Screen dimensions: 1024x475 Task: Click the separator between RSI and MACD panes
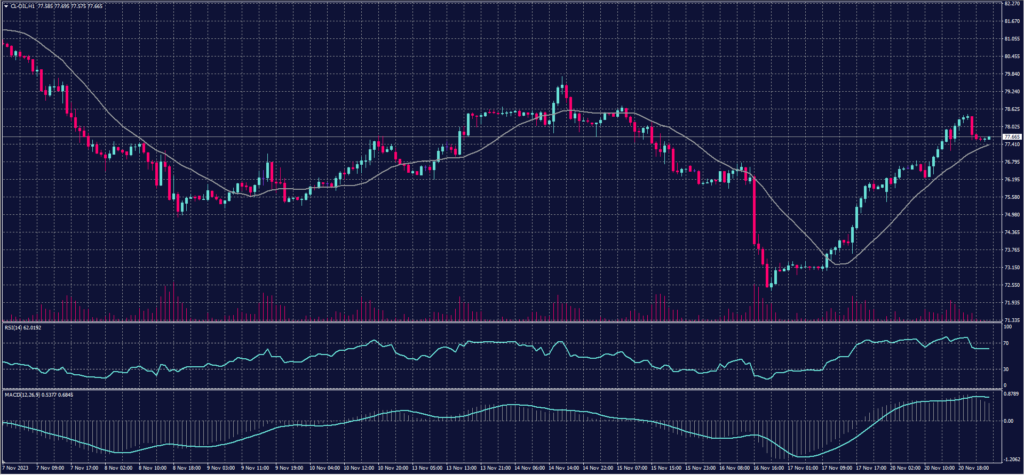click(x=500, y=388)
